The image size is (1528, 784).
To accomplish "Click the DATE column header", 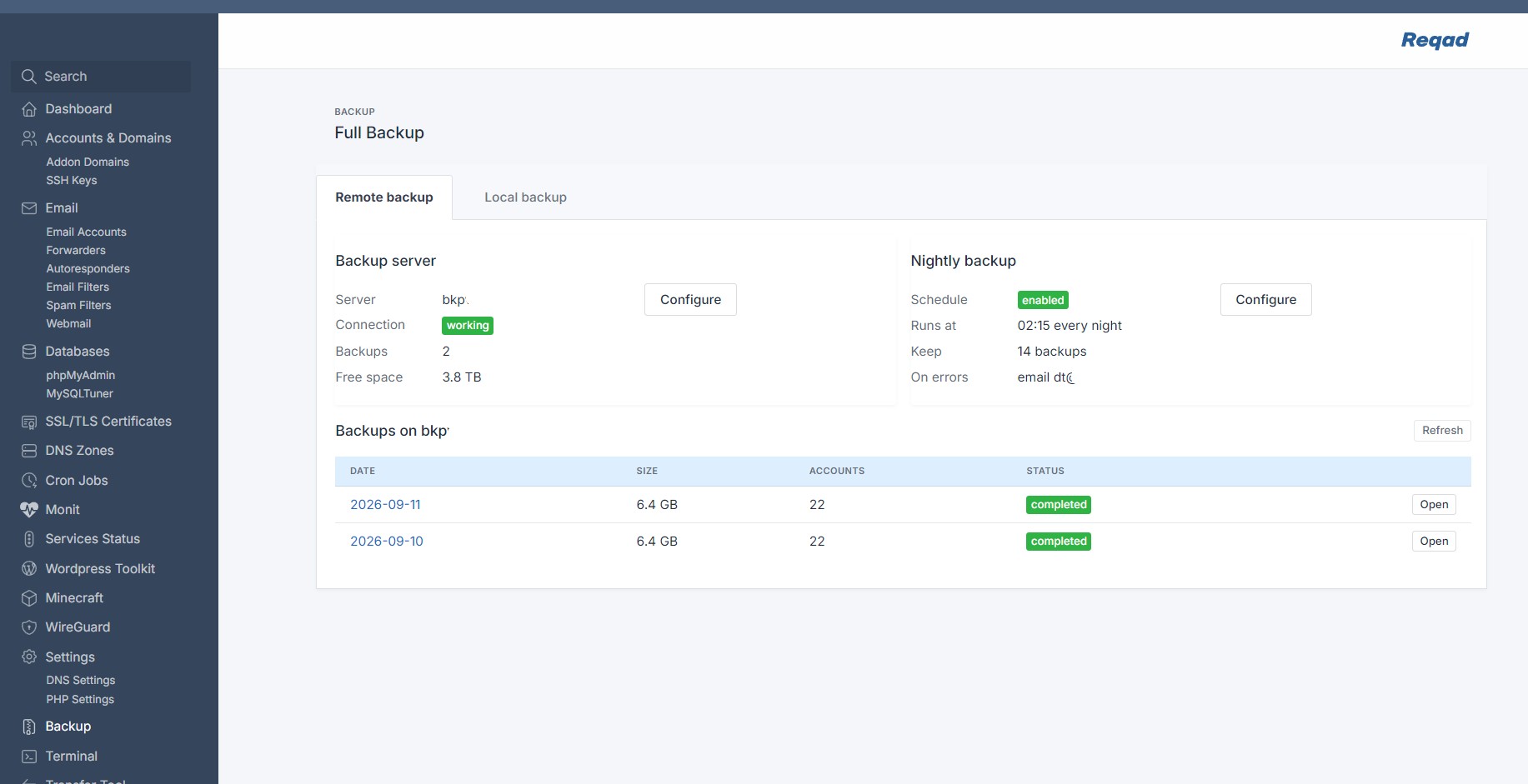I will click(x=363, y=472).
